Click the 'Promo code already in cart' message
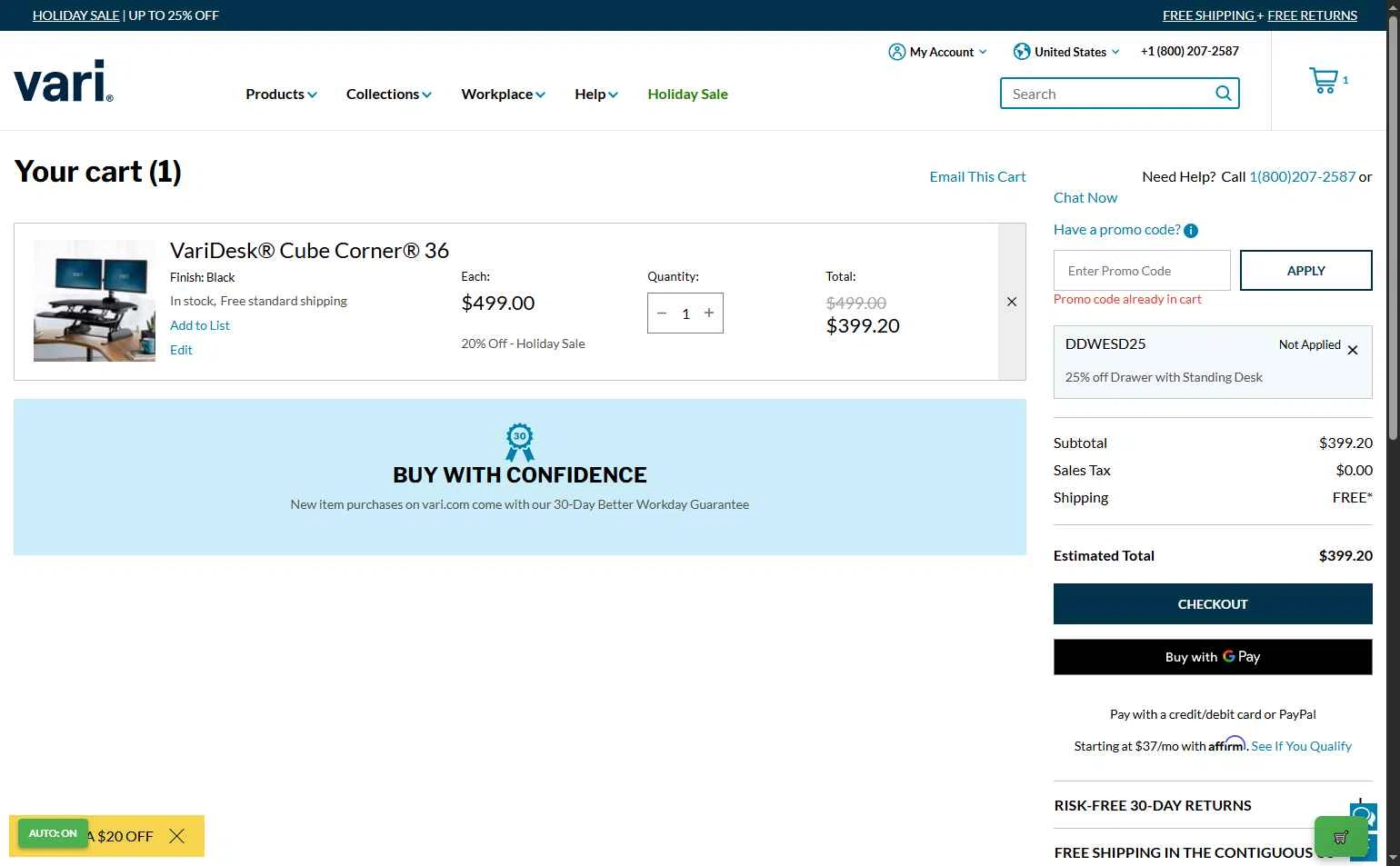Image resolution: width=1400 pixels, height=866 pixels. click(x=1127, y=299)
